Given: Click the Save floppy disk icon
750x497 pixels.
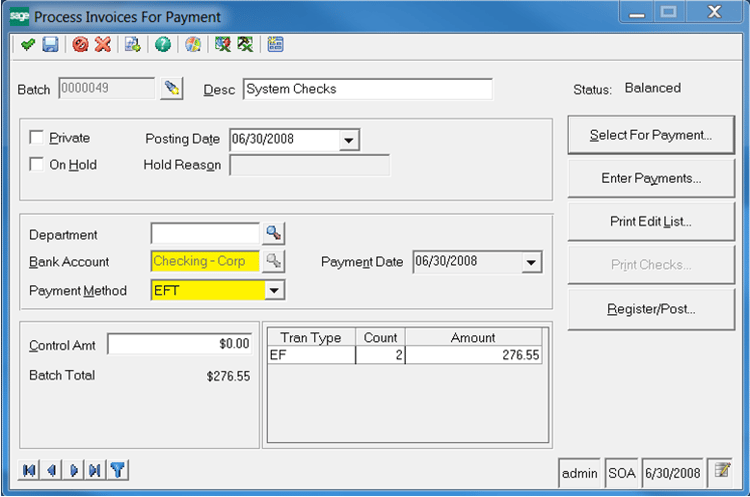Looking at the screenshot, I should (50, 44).
